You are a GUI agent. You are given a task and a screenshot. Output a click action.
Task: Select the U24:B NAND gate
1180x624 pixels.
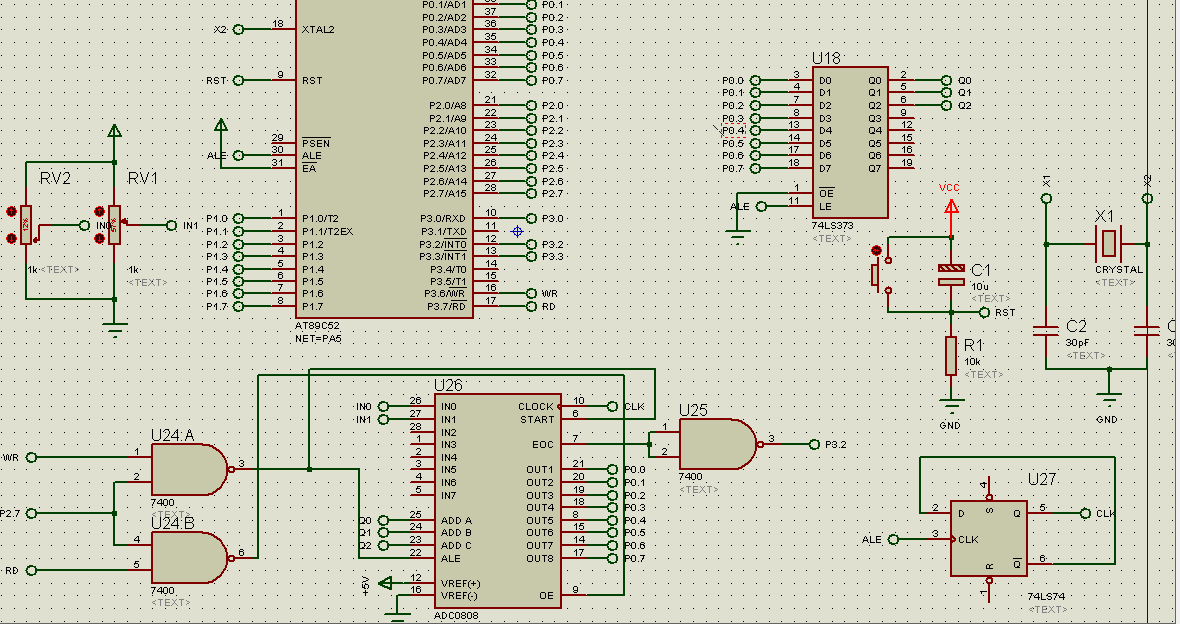pyautogui.click(x=187, y=557)
